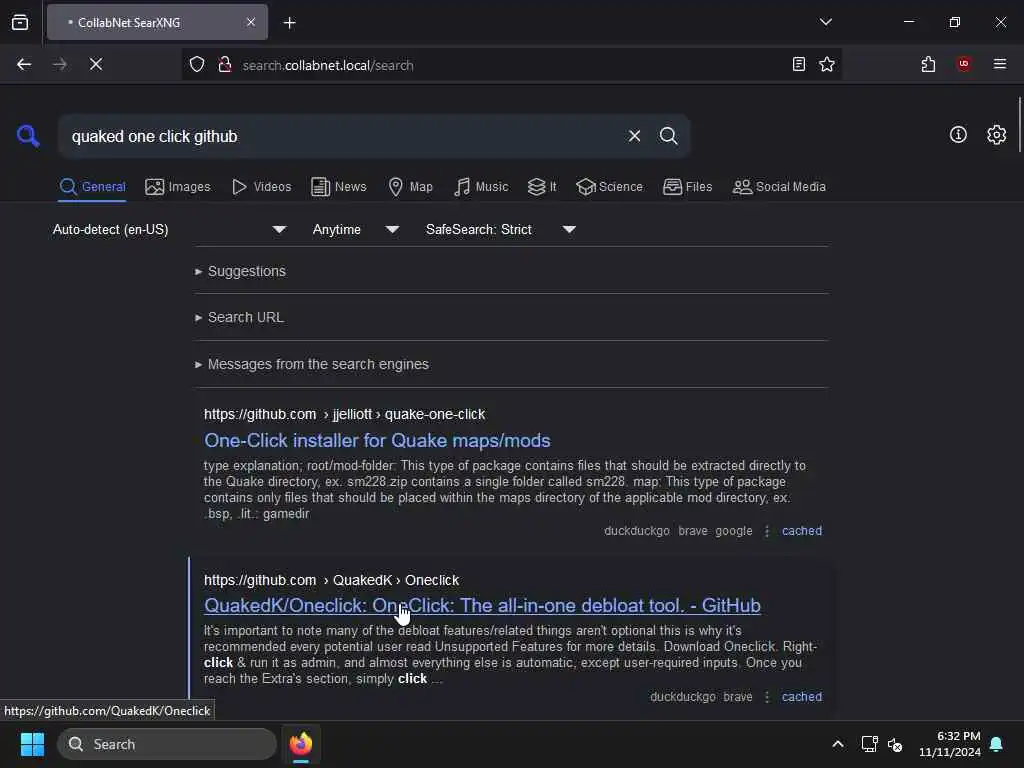Switch to the Music tab
This screenshot has width=1024, height=768.
click(x=481, y=187)
